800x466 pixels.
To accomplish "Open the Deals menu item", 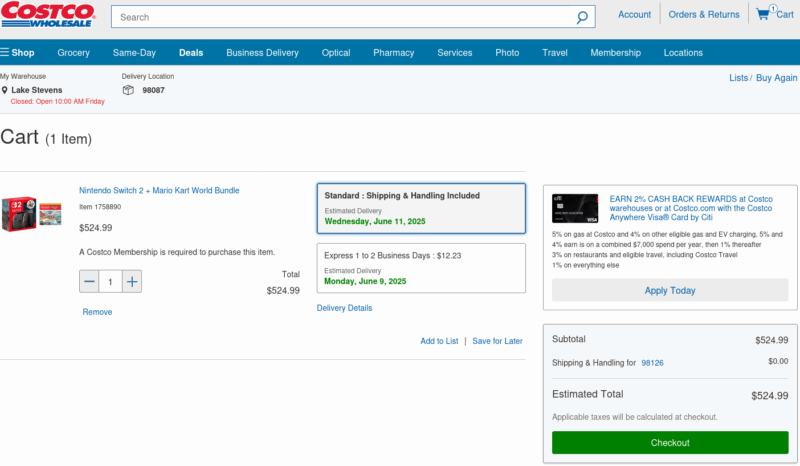I will [191, 53].
